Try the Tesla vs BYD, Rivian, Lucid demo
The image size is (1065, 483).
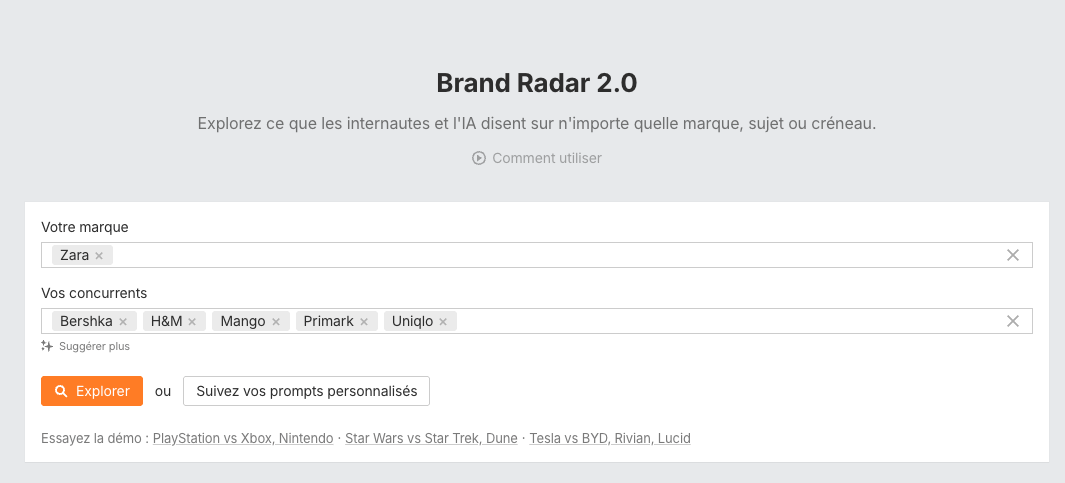click(610, 438)
